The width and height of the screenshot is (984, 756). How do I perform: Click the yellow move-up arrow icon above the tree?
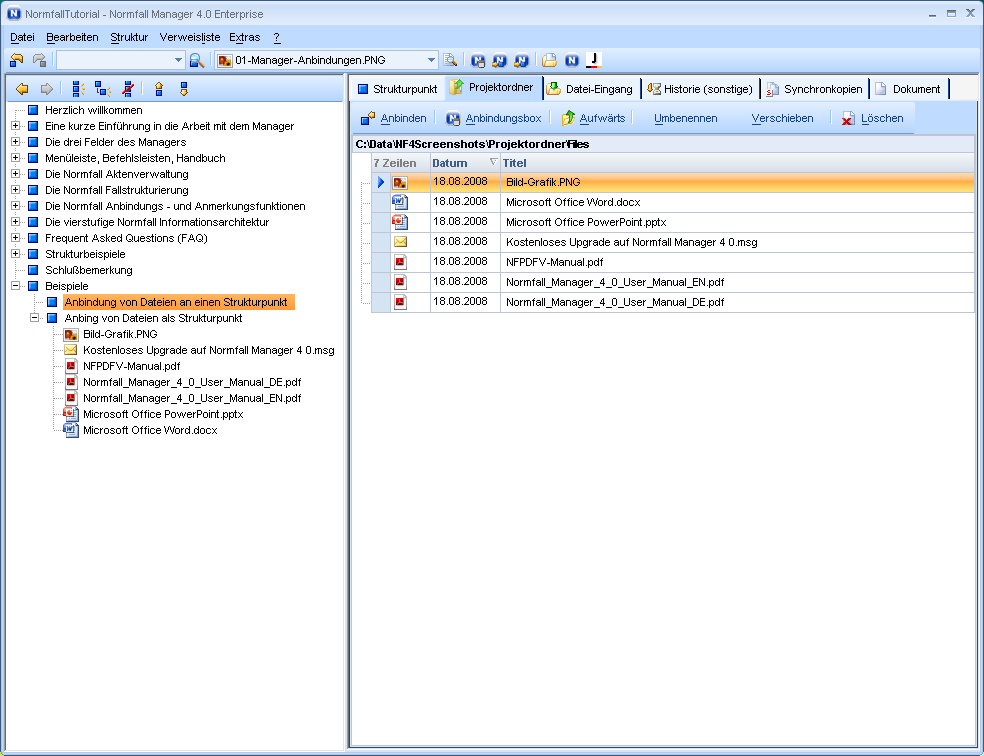(159, 89)
